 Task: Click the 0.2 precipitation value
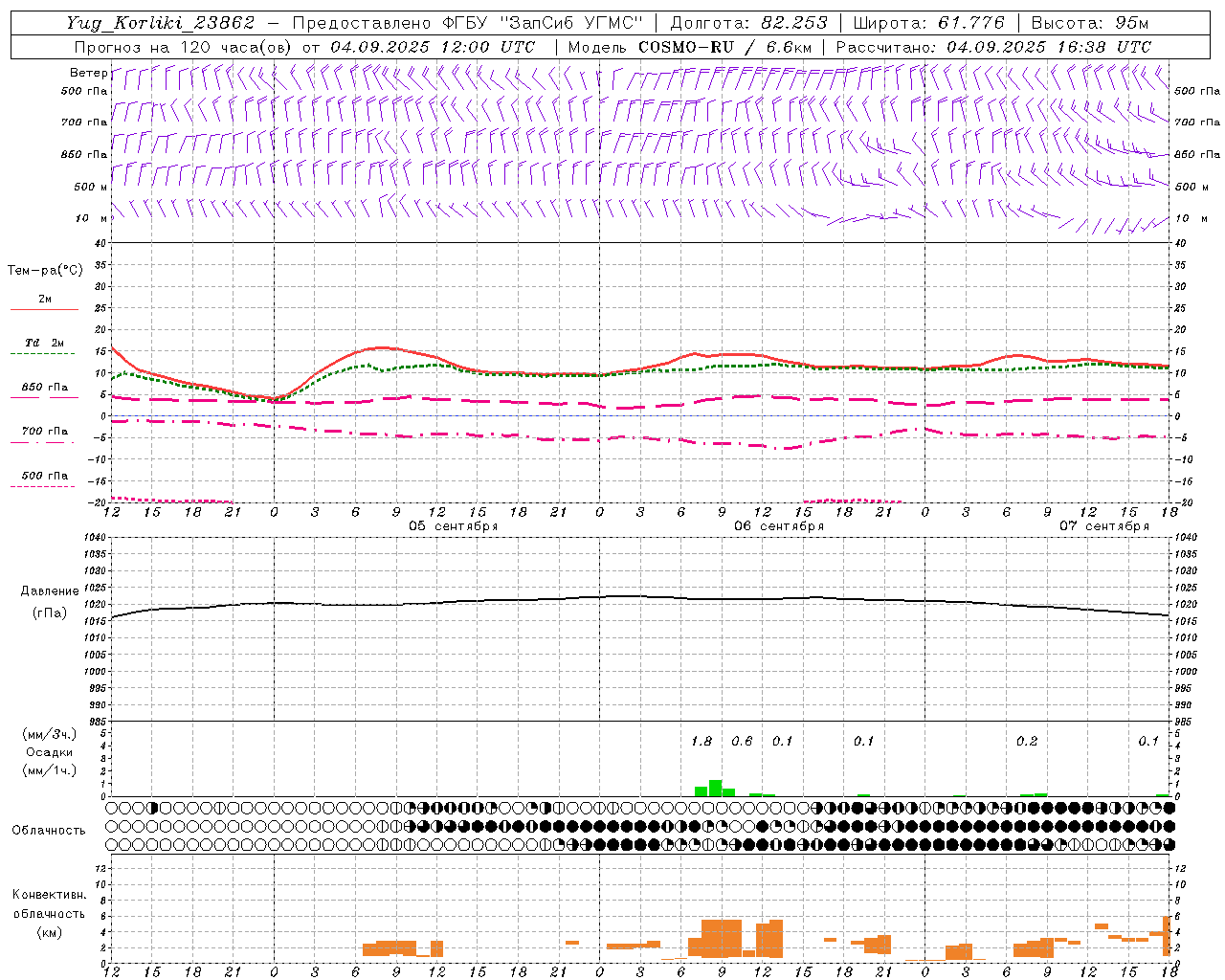coord(1027,741)
